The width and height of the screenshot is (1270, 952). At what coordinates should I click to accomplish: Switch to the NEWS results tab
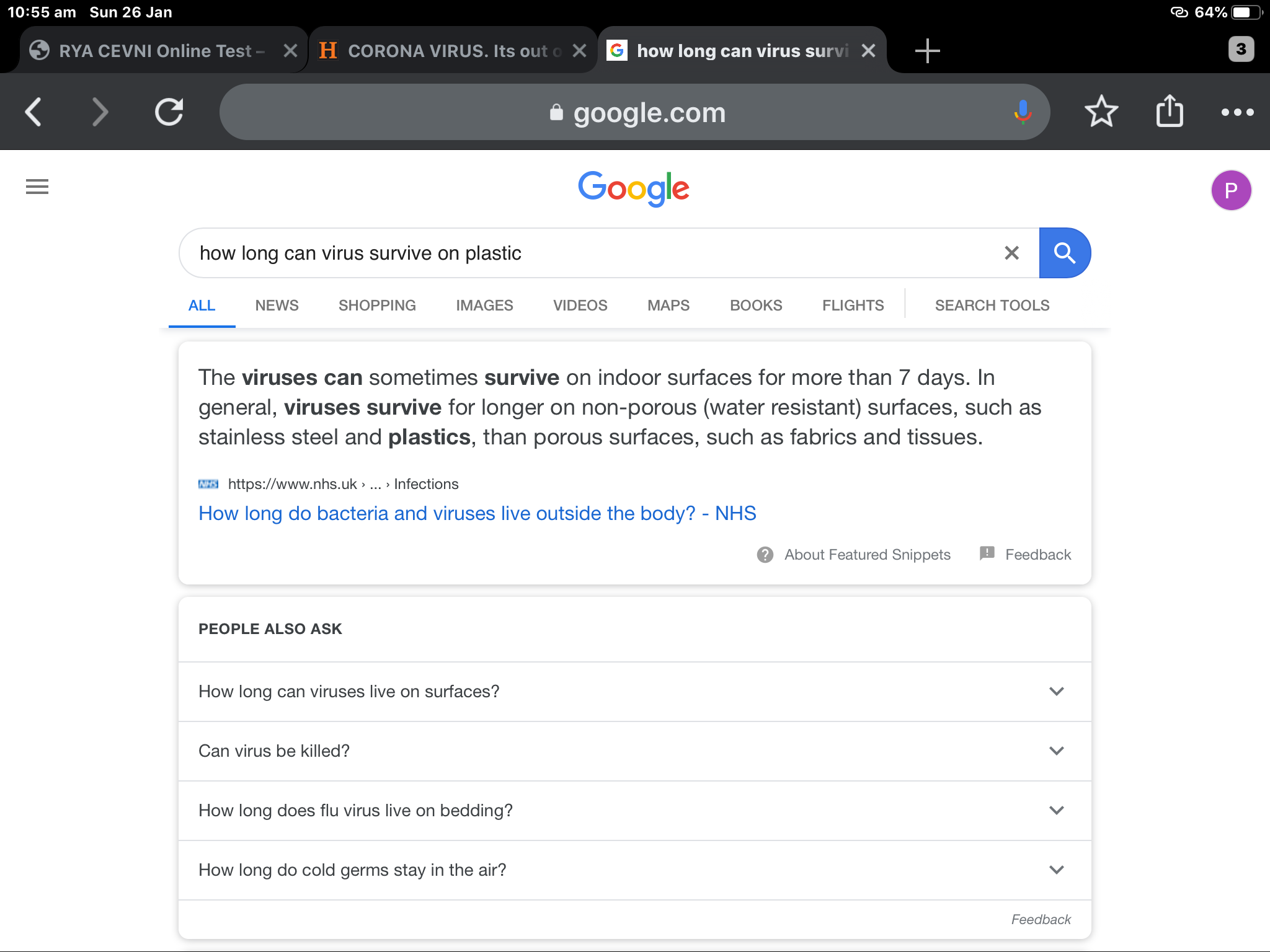pyautogui.click(x=277, y=306)
